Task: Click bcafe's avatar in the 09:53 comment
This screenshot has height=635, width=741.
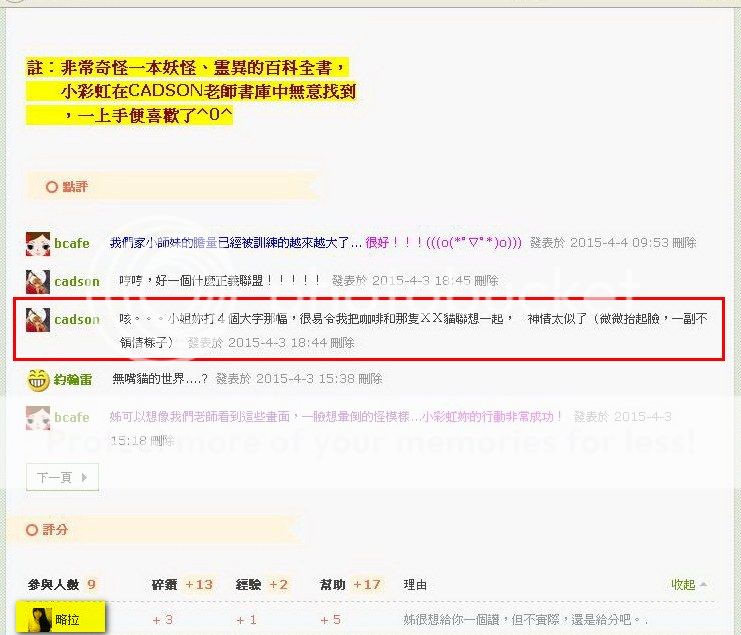Action: click(38, 243)
